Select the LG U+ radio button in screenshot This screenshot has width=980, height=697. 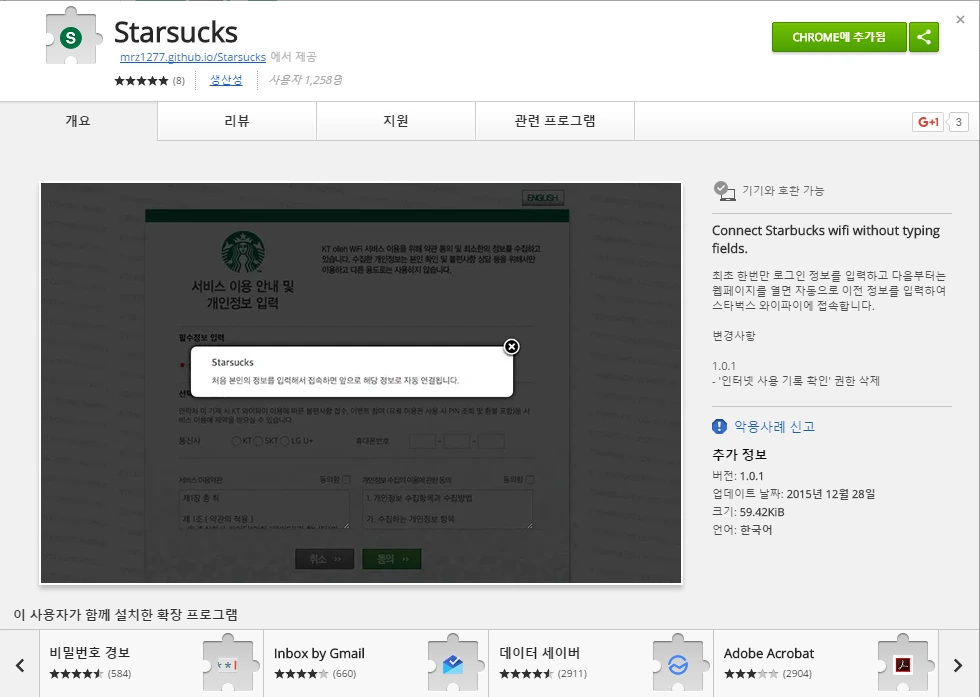pos(285,441)
